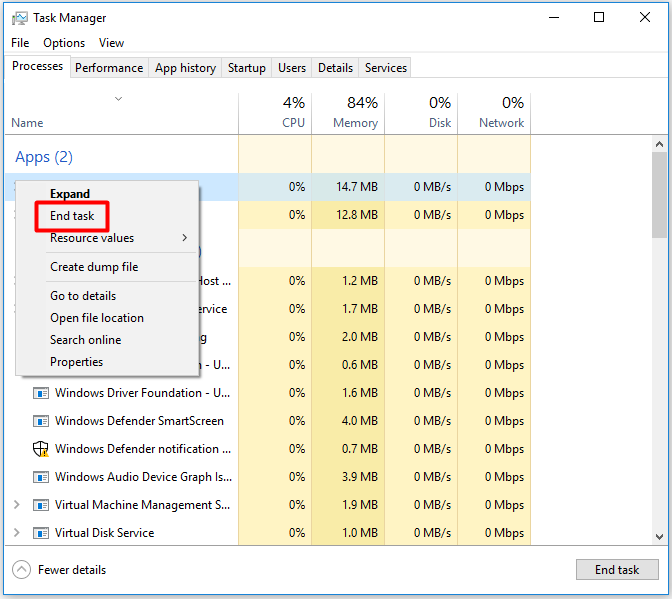Sort by the CPU column header
Viewport: 672px width, 599px height.
[x=275, y=113]
